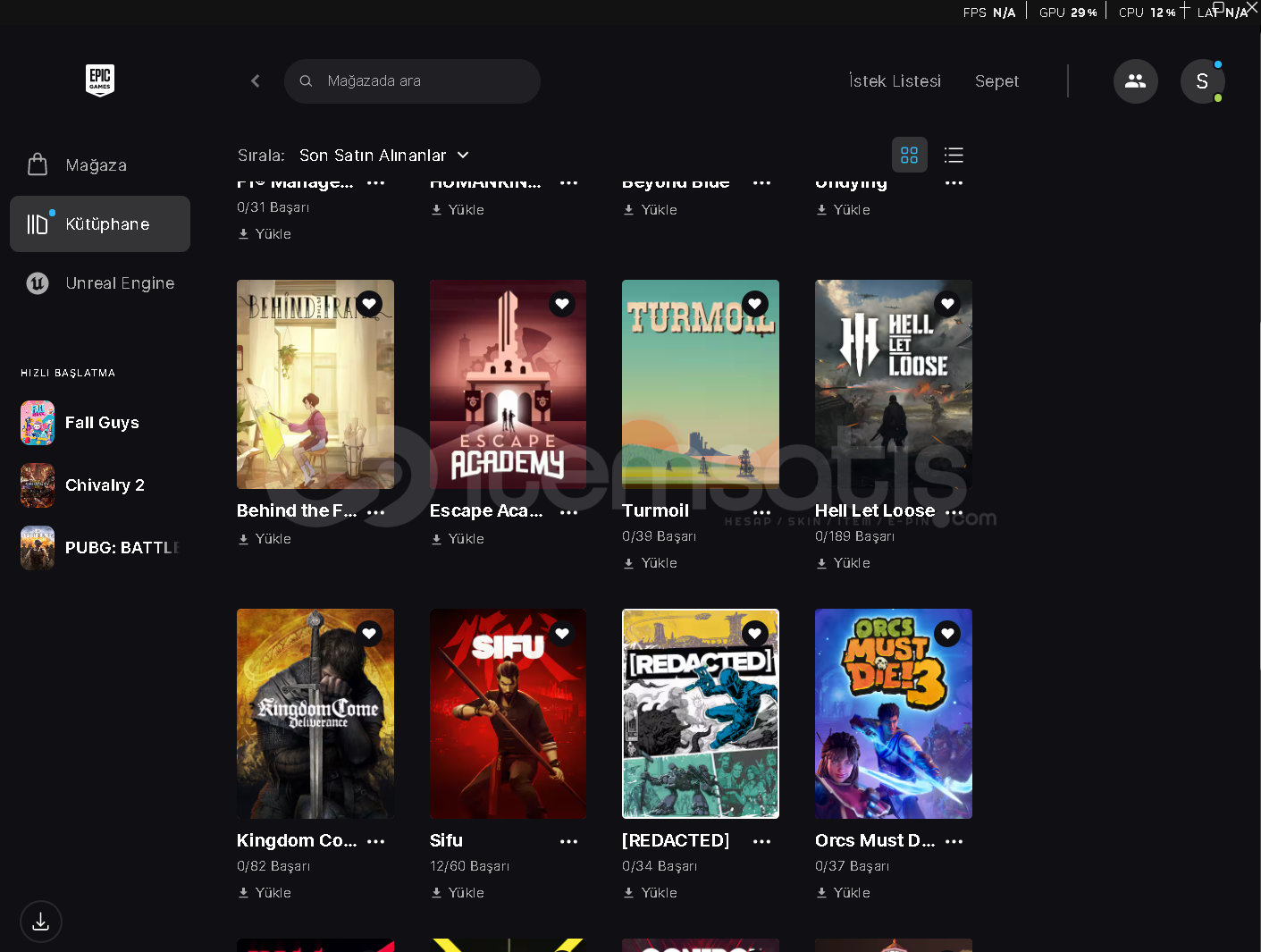
Task: Toggle favorite heart on Orcs Must Die 3
Action: (947, 634)
